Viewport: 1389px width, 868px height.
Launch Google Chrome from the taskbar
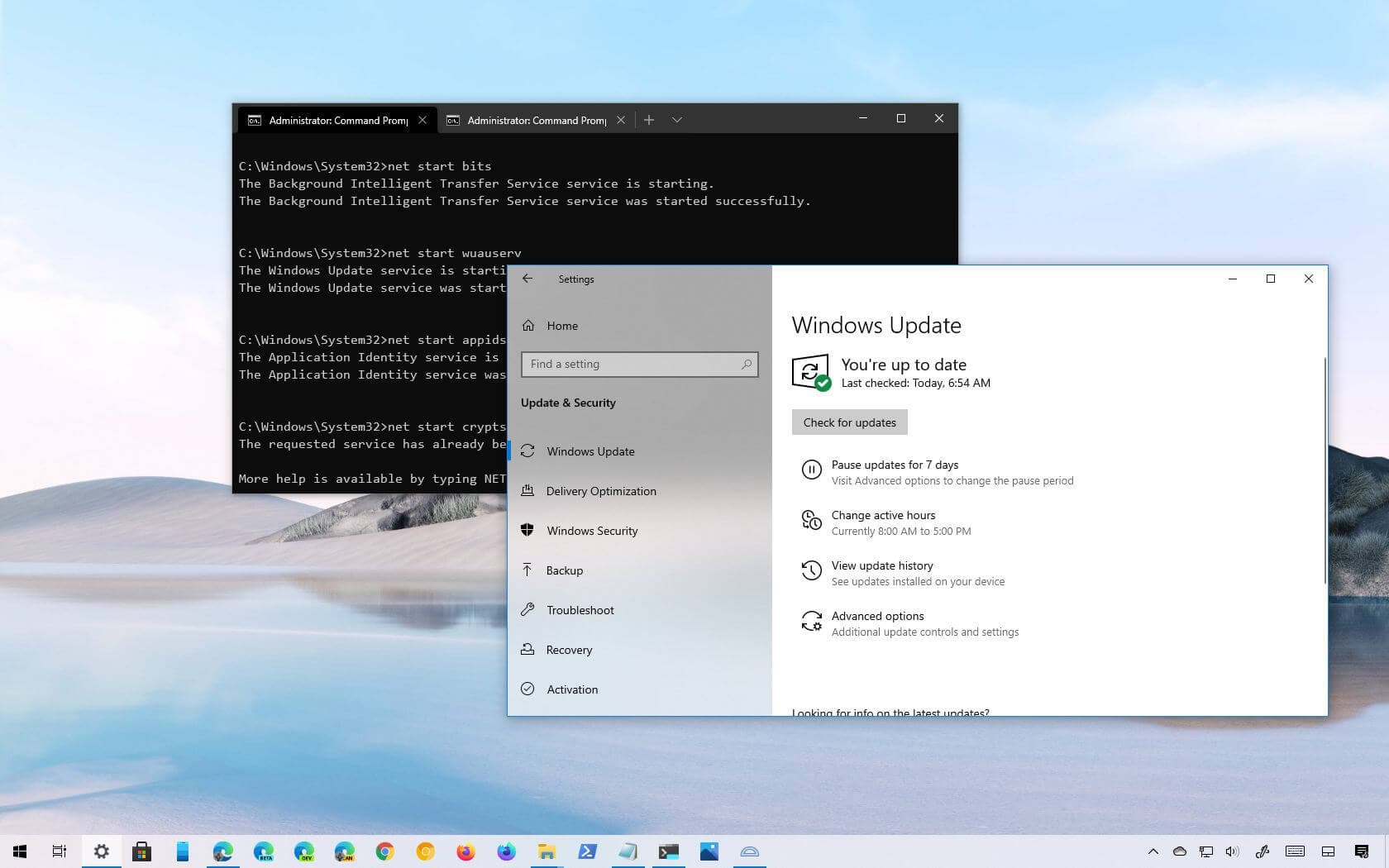tap(384, 851)
